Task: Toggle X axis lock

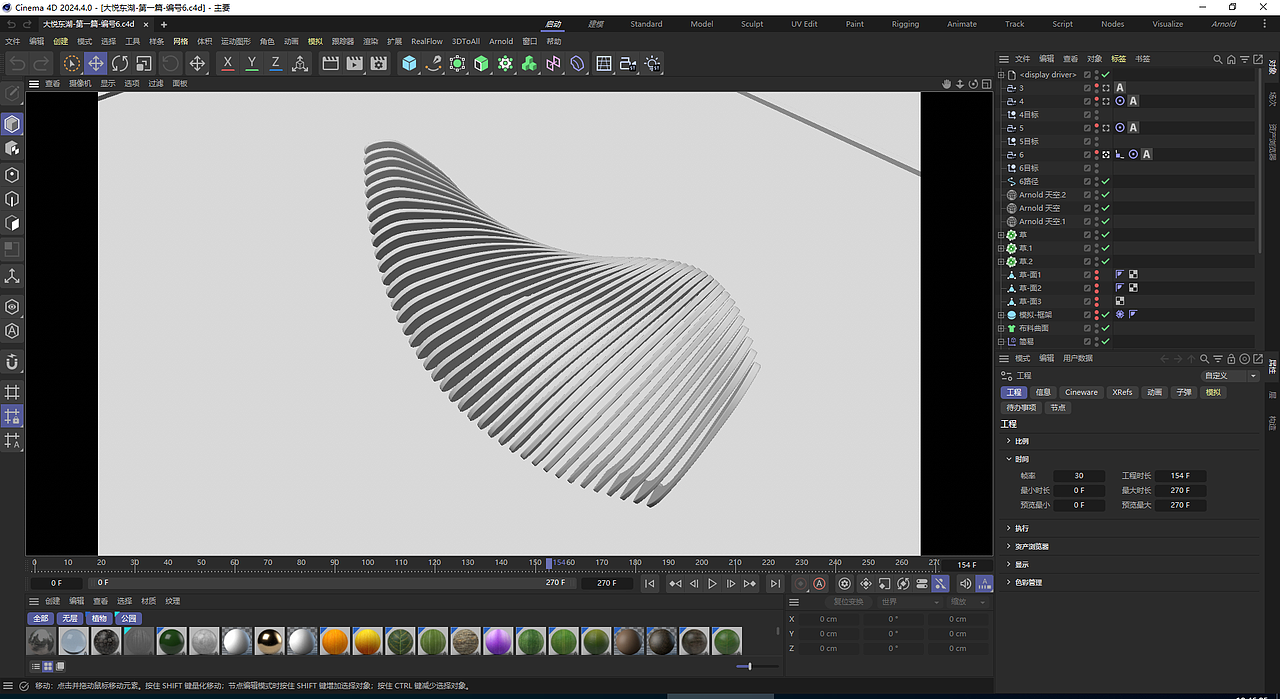Action: 228,63
